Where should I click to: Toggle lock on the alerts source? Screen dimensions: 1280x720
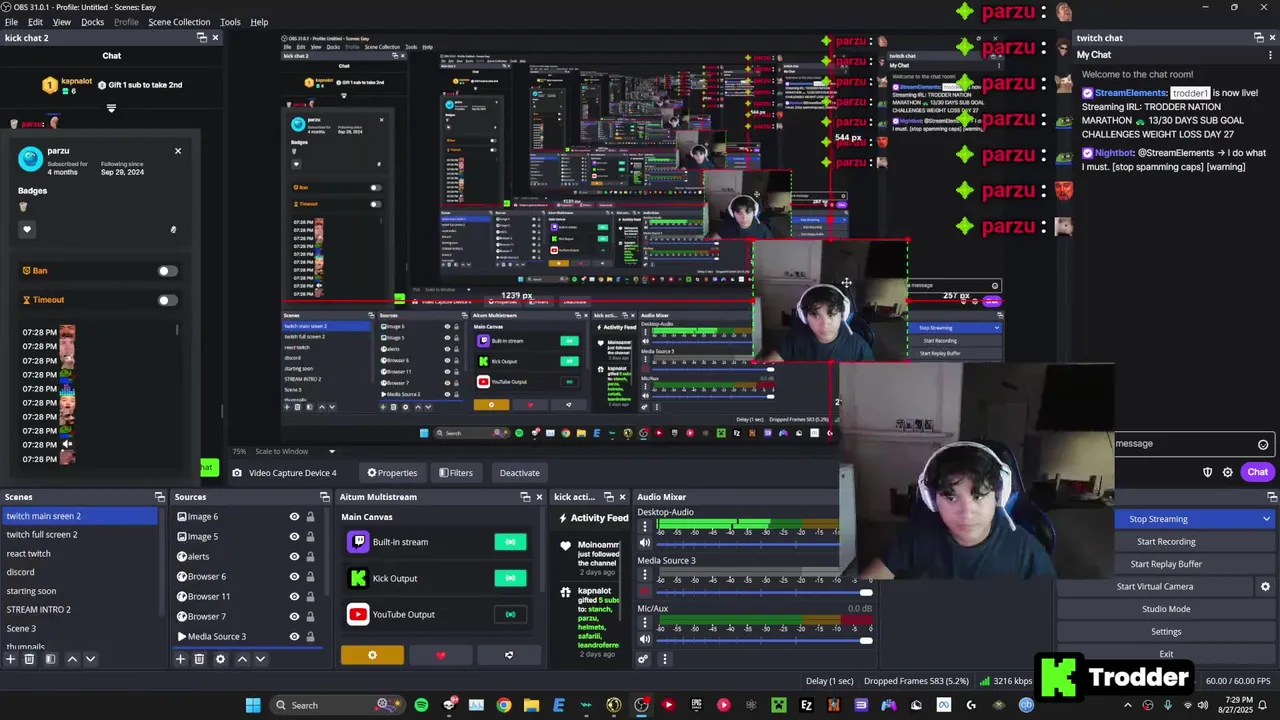(x=310, y=557)
